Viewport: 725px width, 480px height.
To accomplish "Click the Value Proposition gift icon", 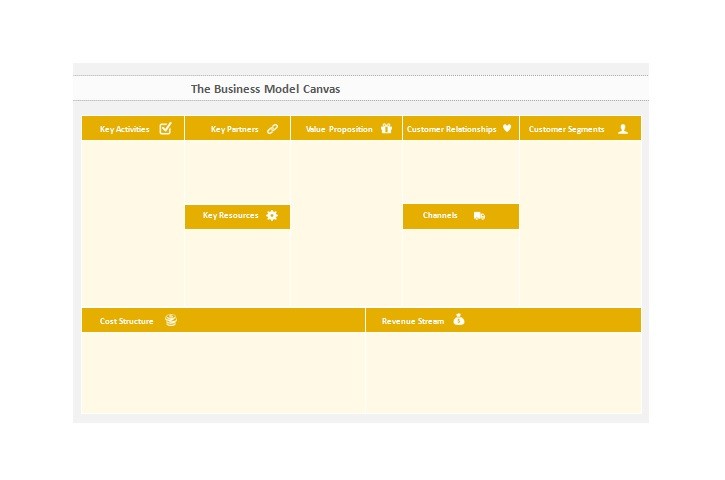I will click(x=387, y=128).
